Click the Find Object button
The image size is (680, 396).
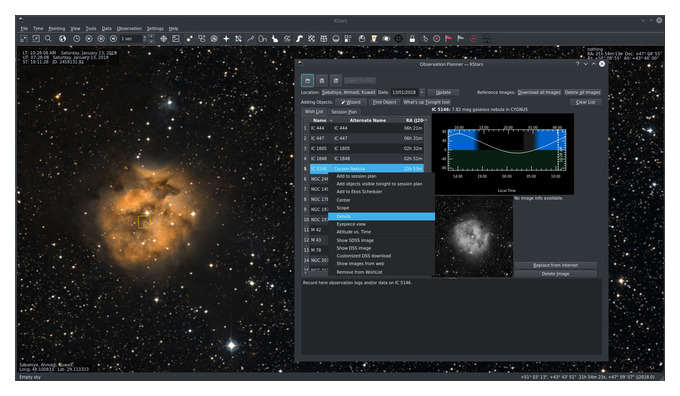click(x=384, y=102)
